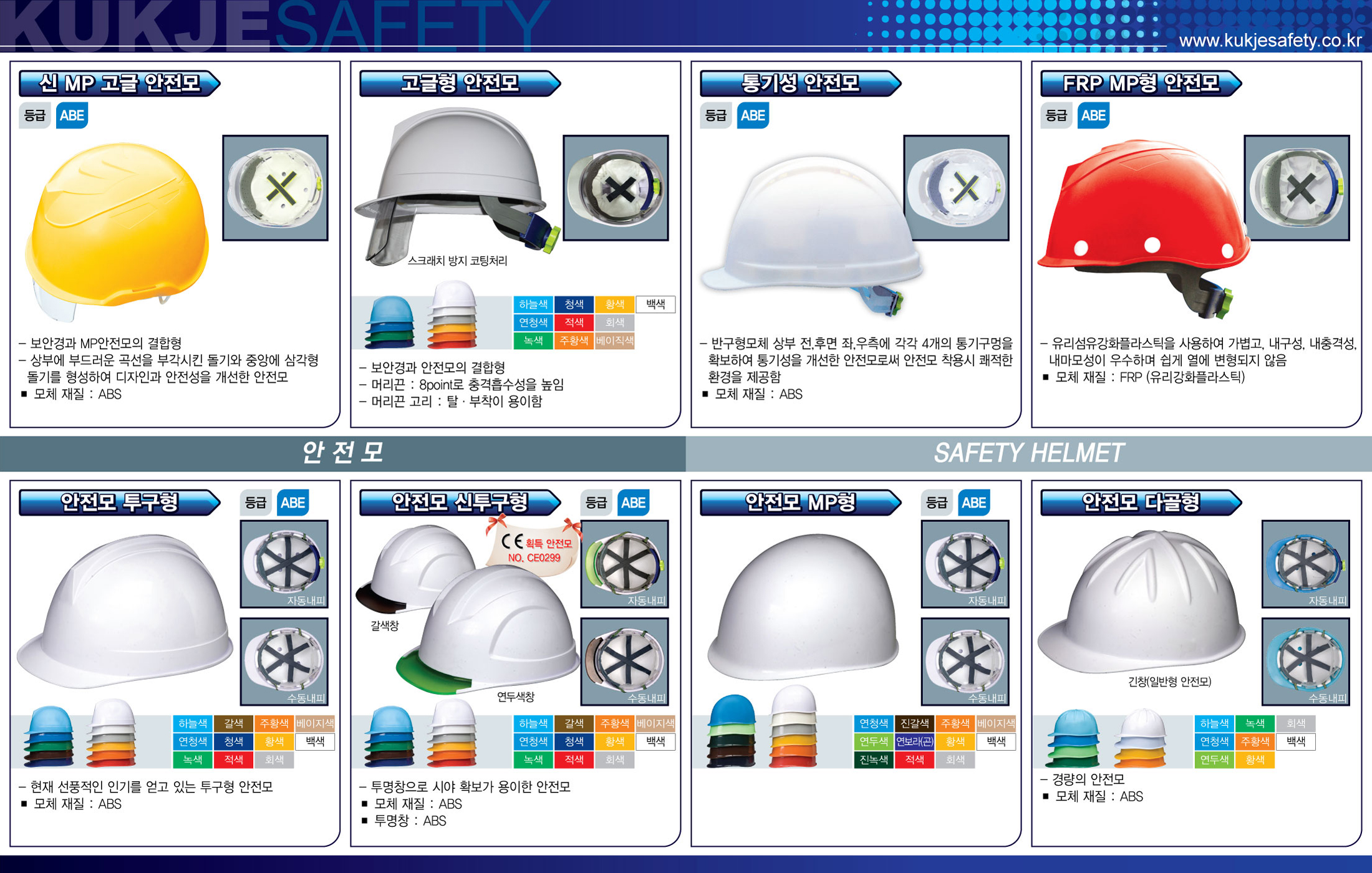
Task: Select 진갈색 swatch under 안전모 MP형
Action: (914, 723)
